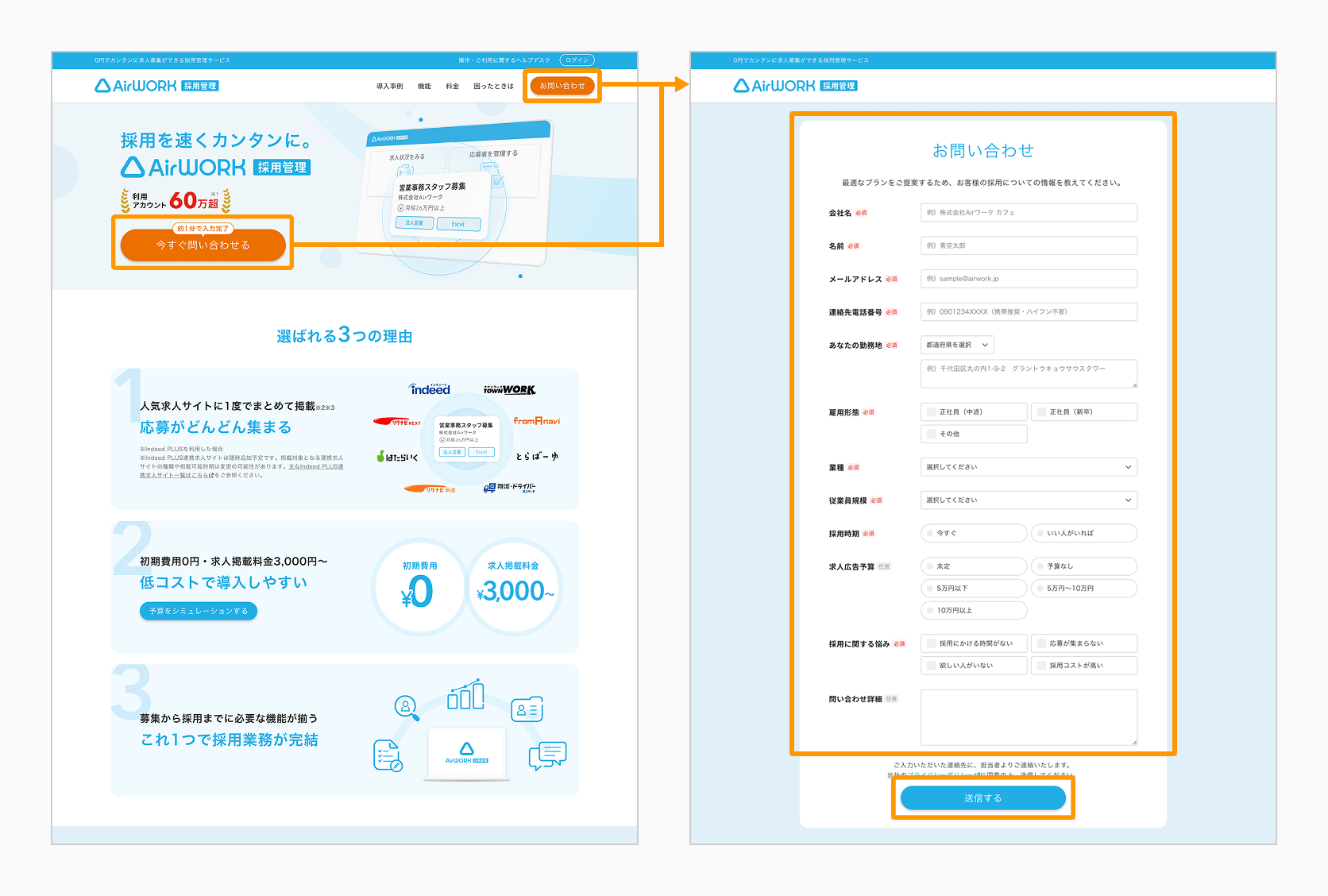Click the ログイン button
1328x896 pixels.
pos(577,60)
